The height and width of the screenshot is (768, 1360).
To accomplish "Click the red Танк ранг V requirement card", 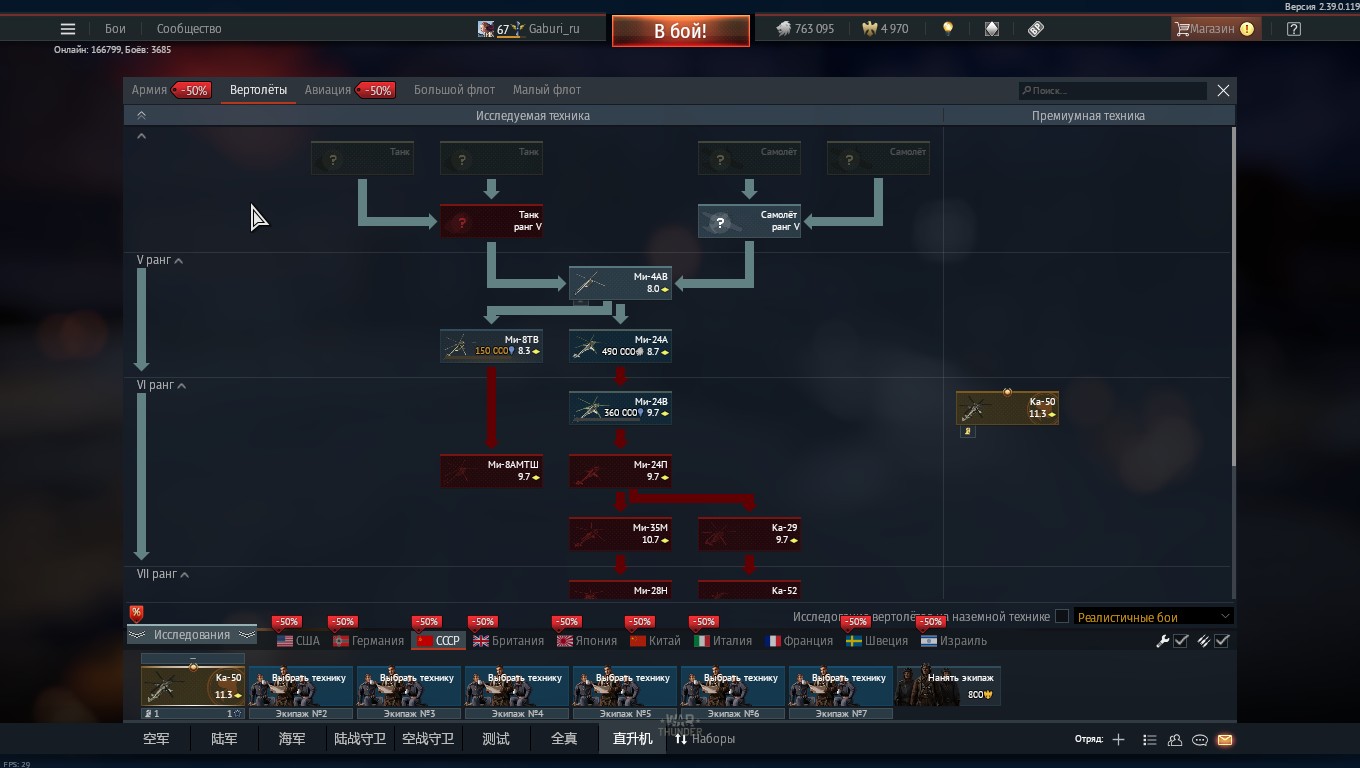I will (491, 221).
